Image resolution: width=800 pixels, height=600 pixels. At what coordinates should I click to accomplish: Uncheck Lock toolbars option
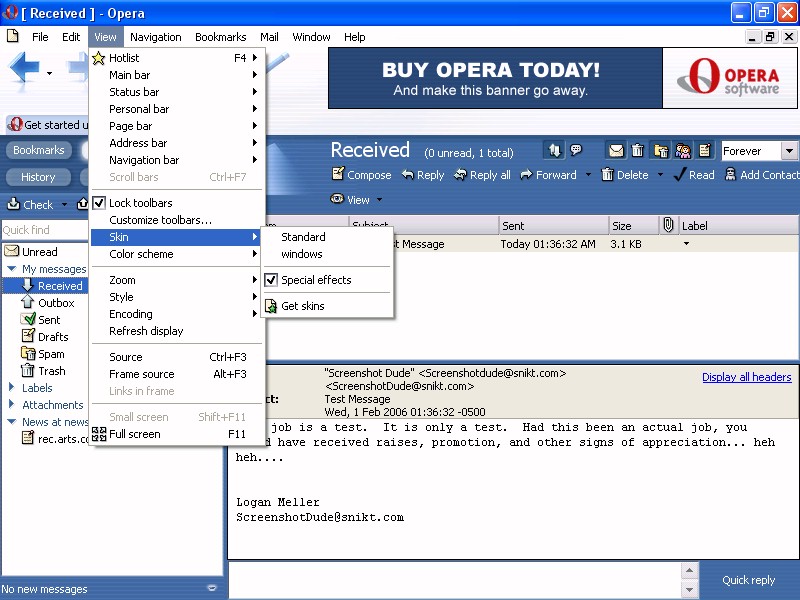pos(99,203)
